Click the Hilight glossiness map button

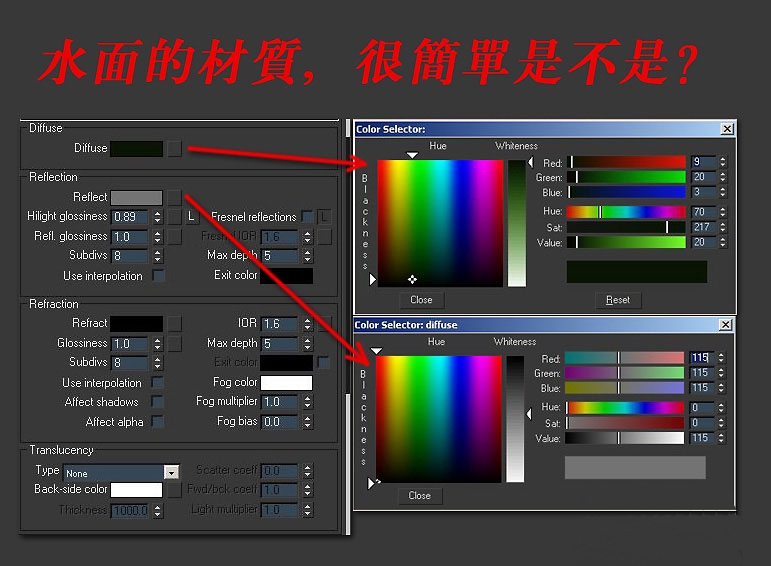174,217
